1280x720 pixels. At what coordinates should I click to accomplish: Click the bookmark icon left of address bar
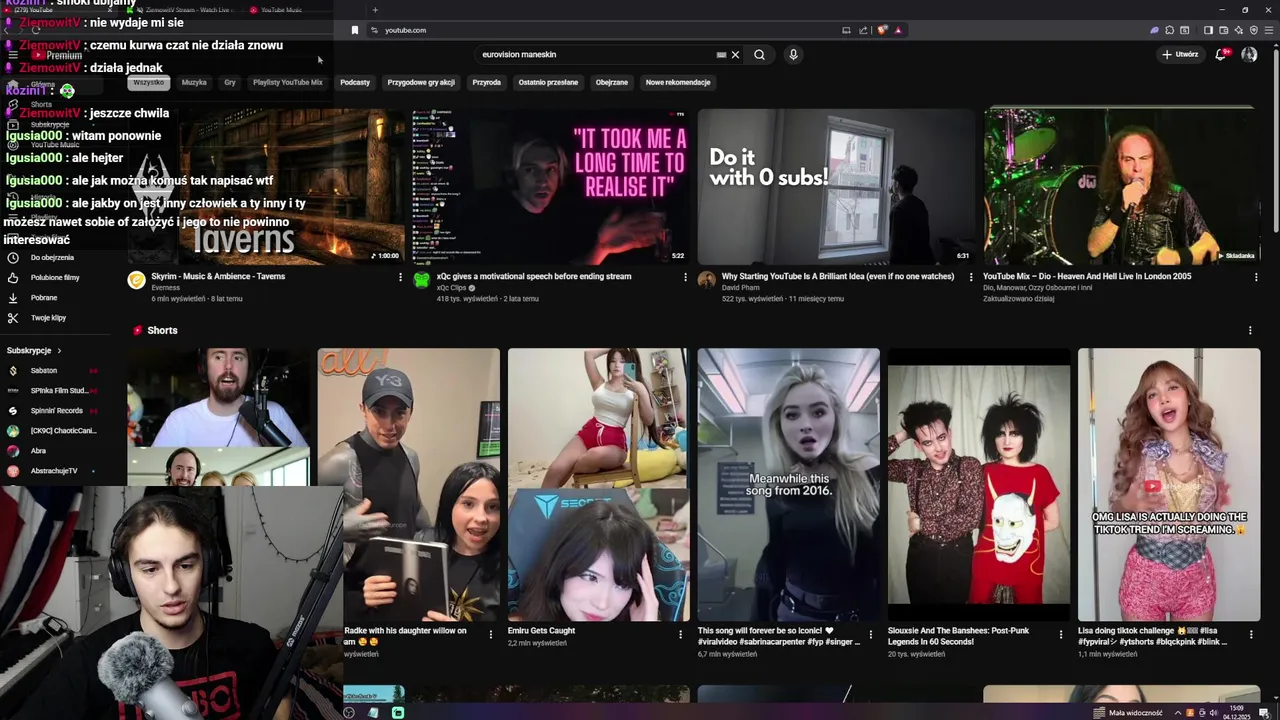pos(354,30)
